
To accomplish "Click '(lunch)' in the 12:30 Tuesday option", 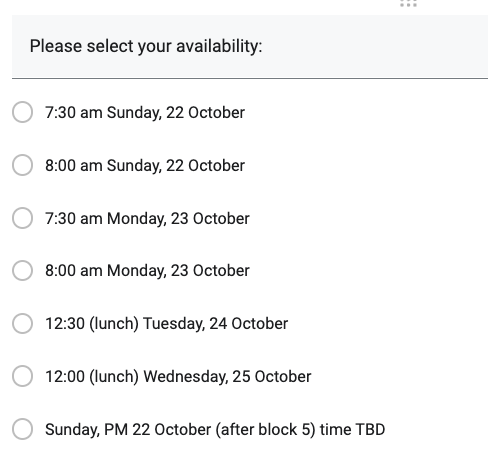I will 114,324.
